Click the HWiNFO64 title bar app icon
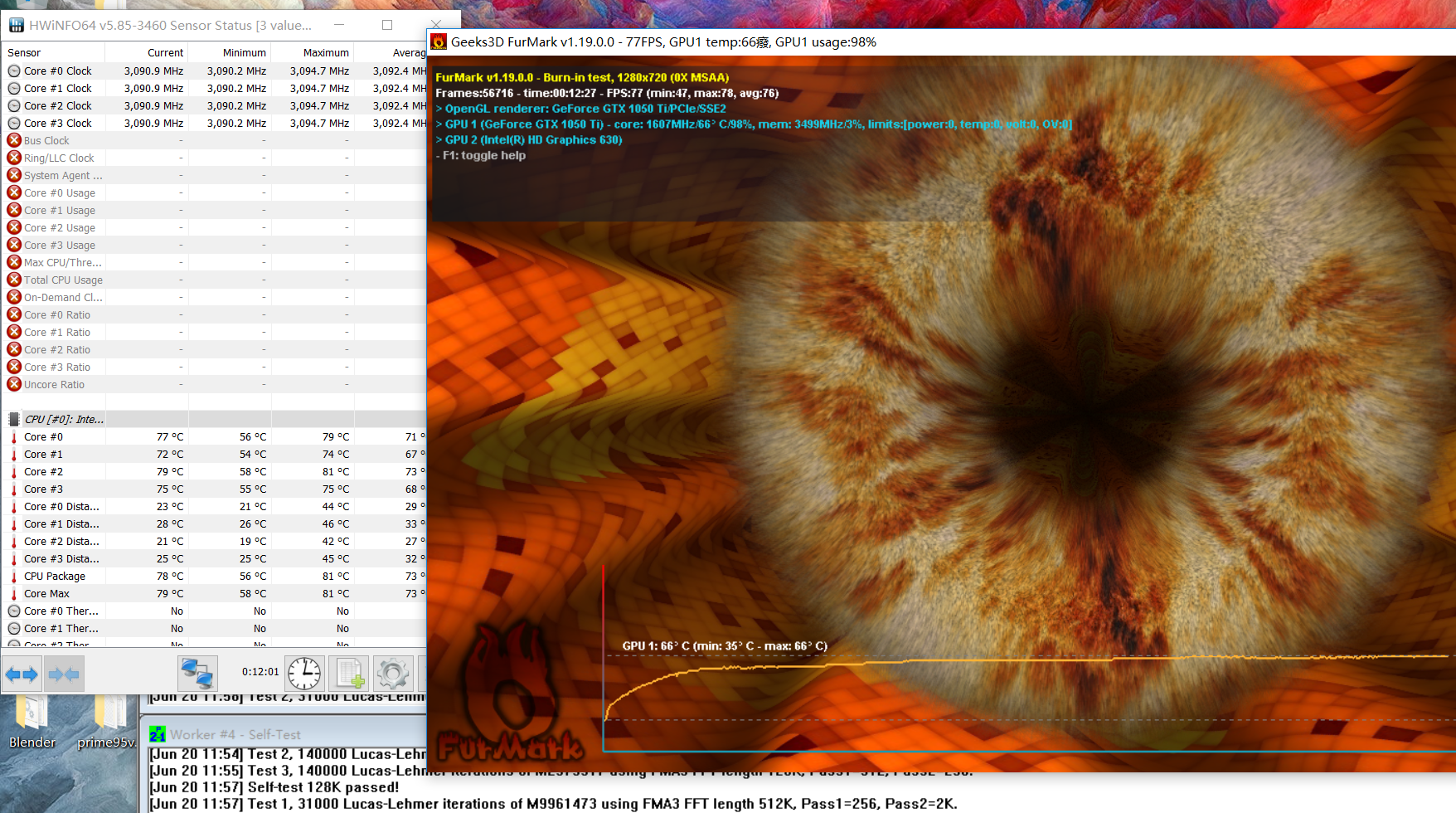The width and height of the screenshot is (1456, 813). click(16, 25)
